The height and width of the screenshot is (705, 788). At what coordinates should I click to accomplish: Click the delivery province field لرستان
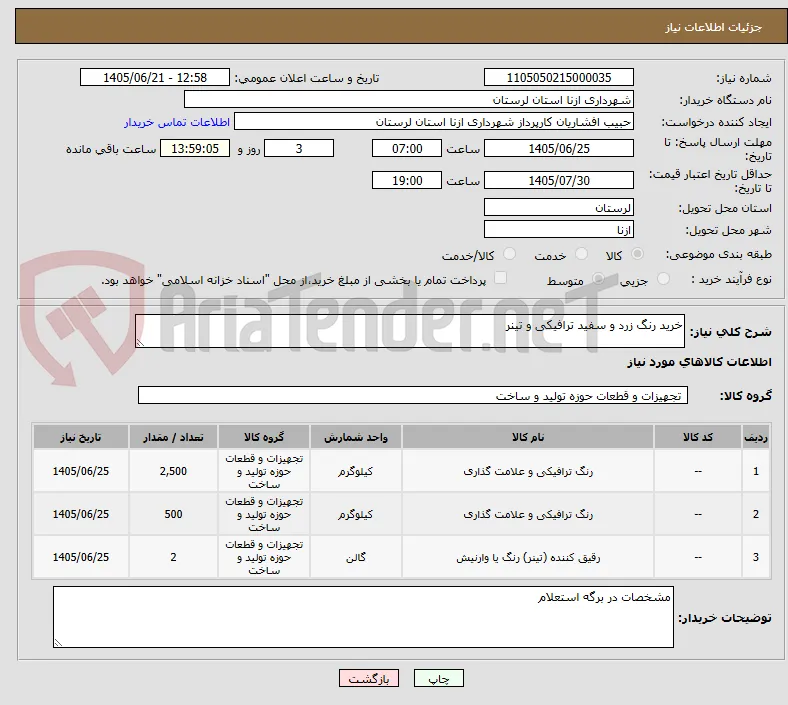click(x=558, y=208)
